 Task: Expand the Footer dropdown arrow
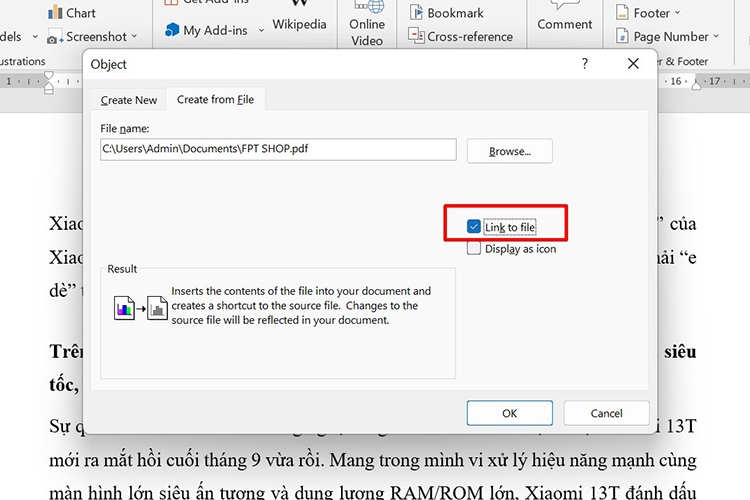(x=677, y=12)
